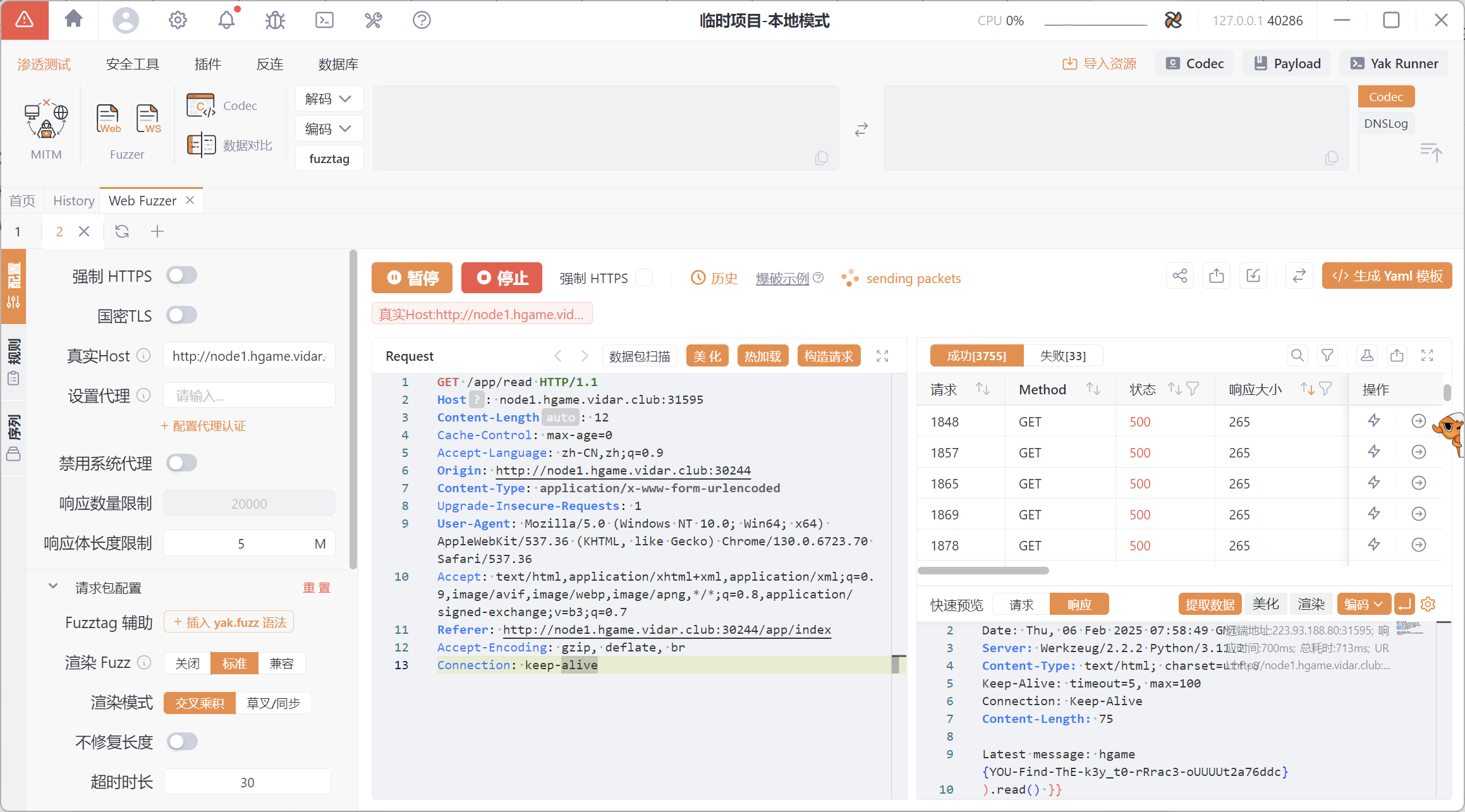Click search icon in results table
Image resolution: width=1465 pixels, height=812 pixels.
click(x=1298, y=356)
